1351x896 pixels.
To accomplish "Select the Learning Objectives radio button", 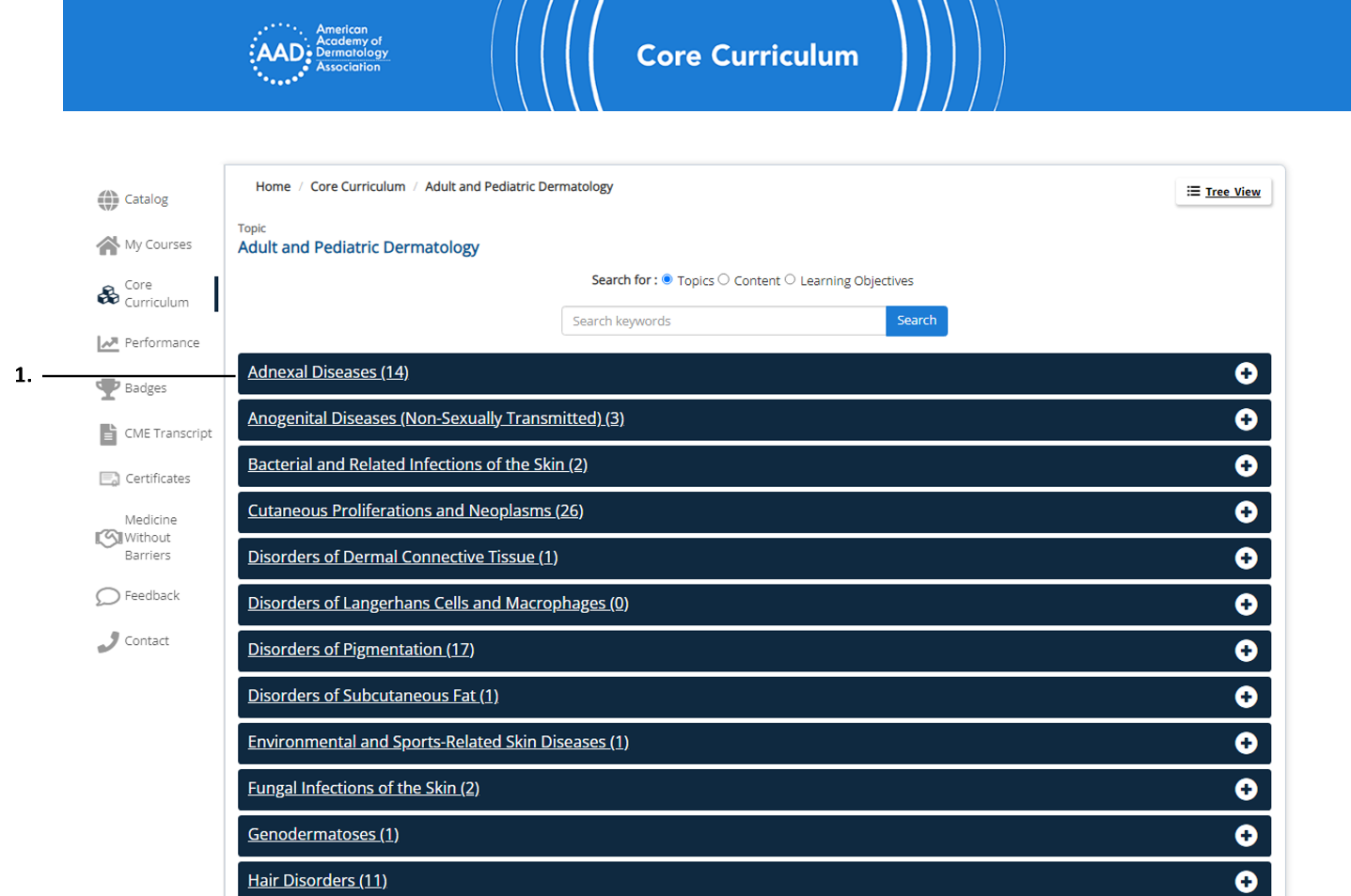I will coord(790,279).
